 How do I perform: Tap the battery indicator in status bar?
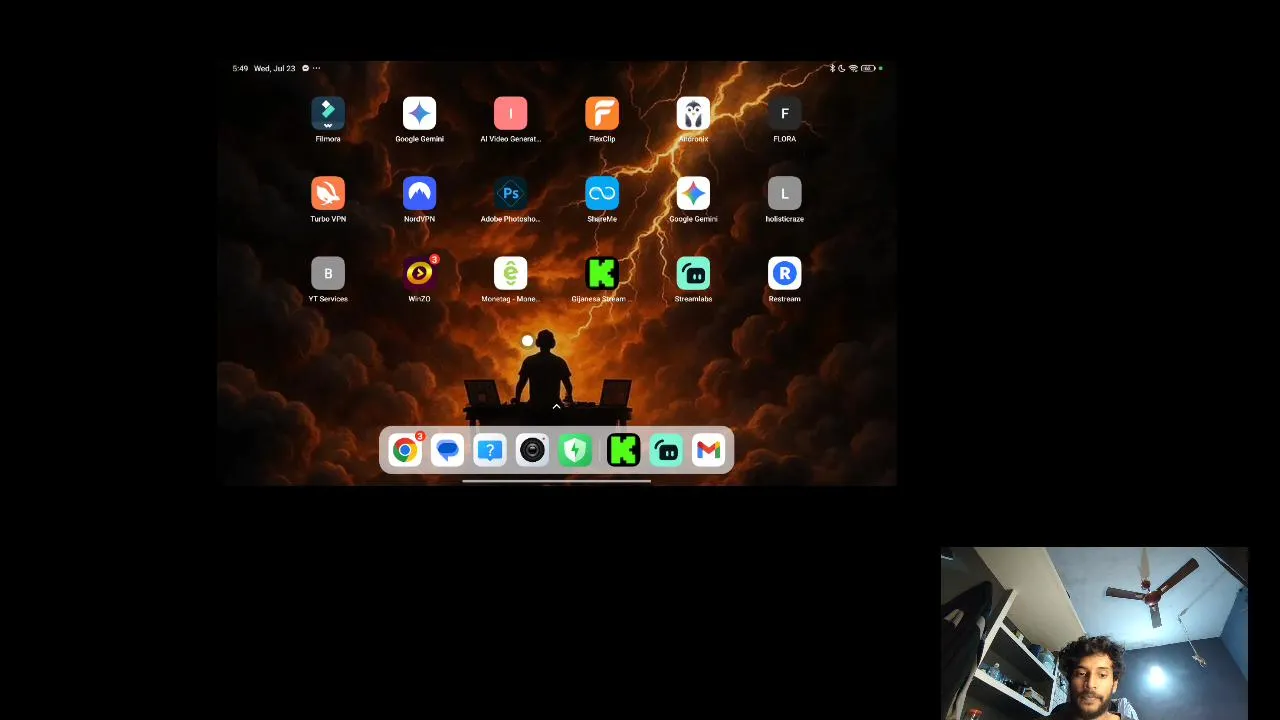pos(868,68)
